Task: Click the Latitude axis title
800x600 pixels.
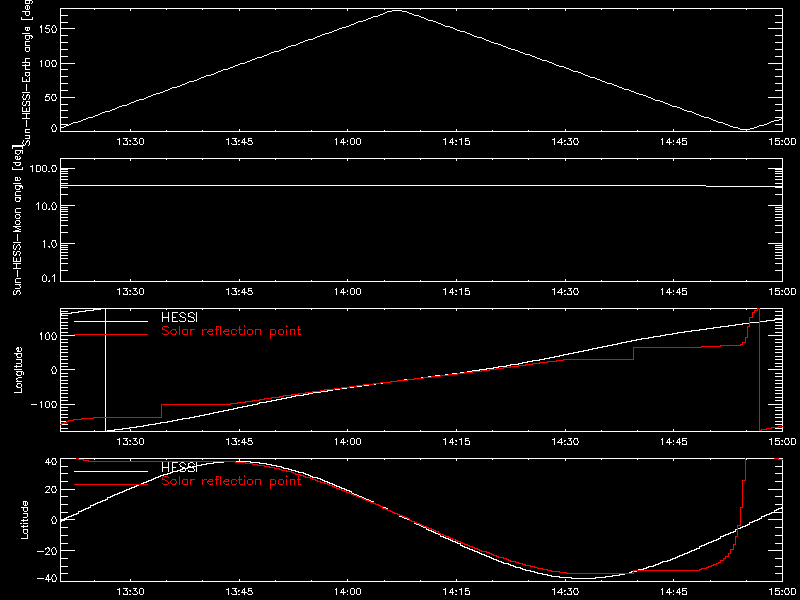Action: [x=23, y=519]
